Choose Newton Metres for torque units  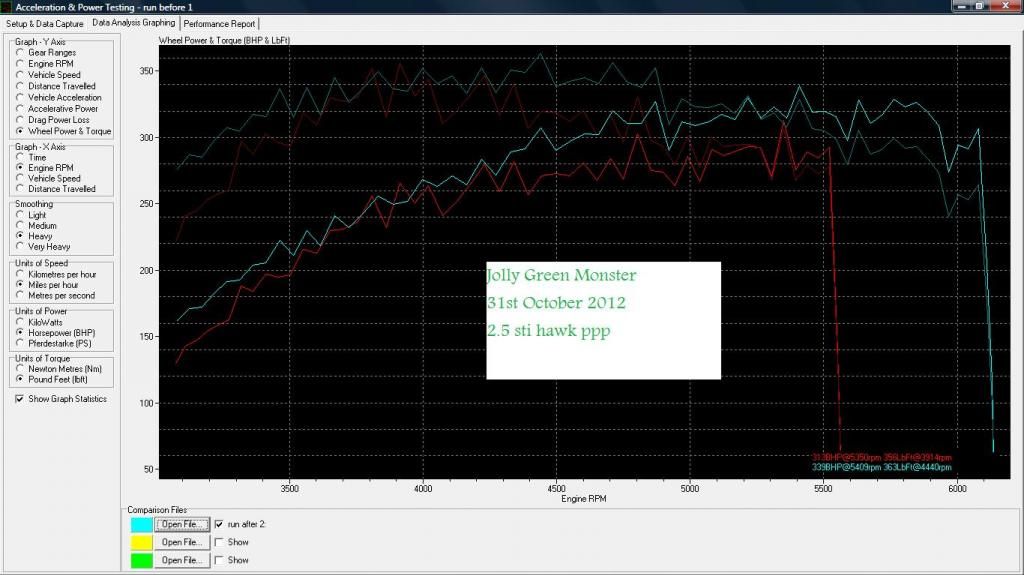click(20, 369)
